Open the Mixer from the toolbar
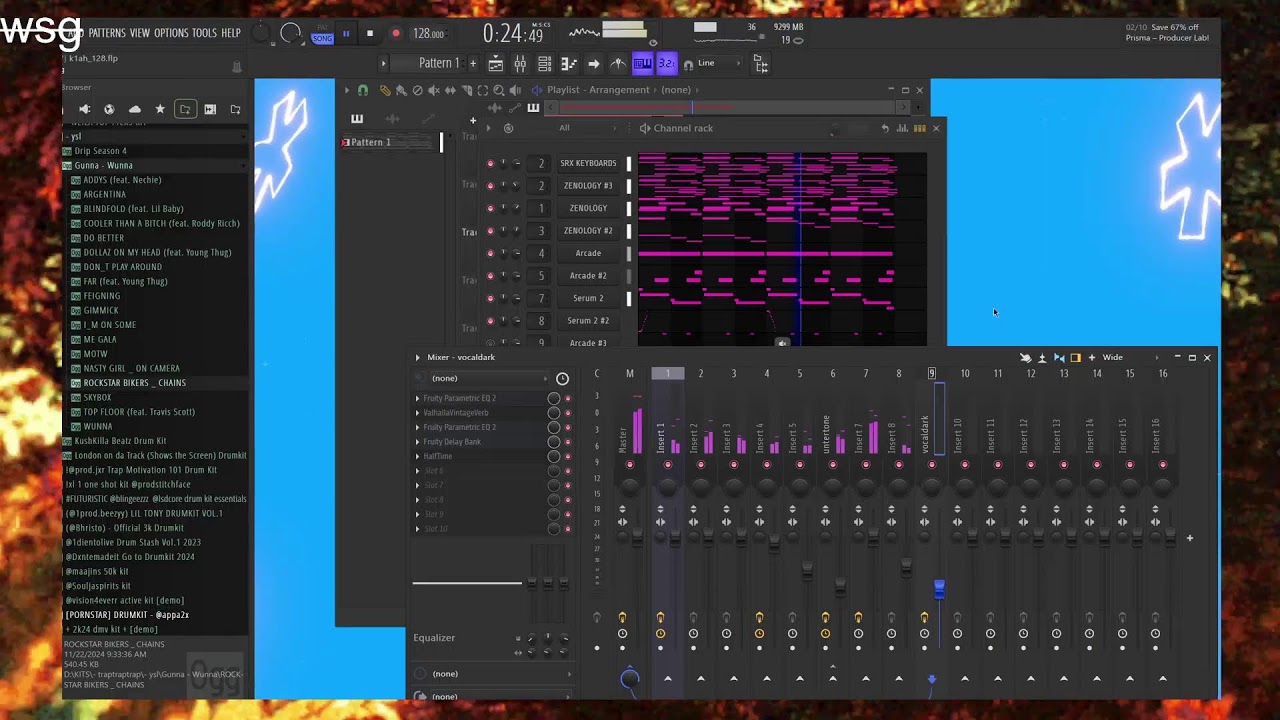This screenshot has height=720, width=1280. [x=520, y=64]
